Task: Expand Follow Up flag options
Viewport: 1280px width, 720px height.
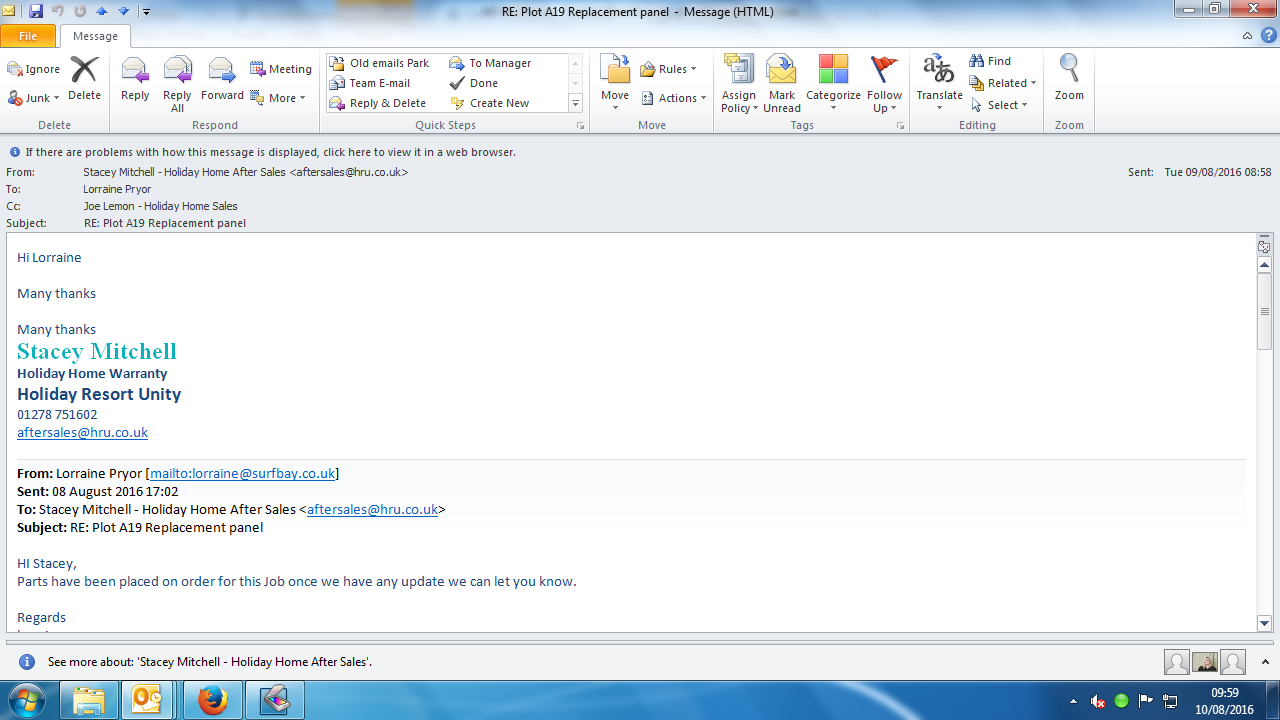Action: pos(884,84)
